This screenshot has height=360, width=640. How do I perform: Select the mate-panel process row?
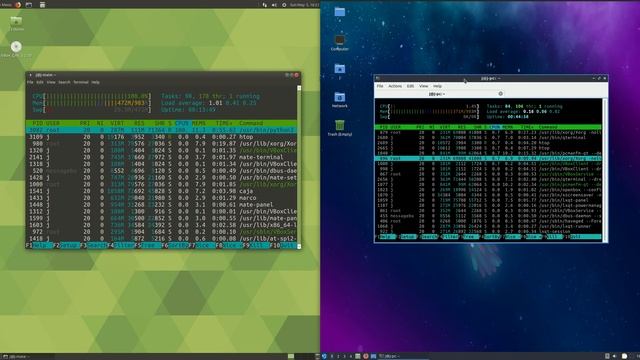point(161,204)
